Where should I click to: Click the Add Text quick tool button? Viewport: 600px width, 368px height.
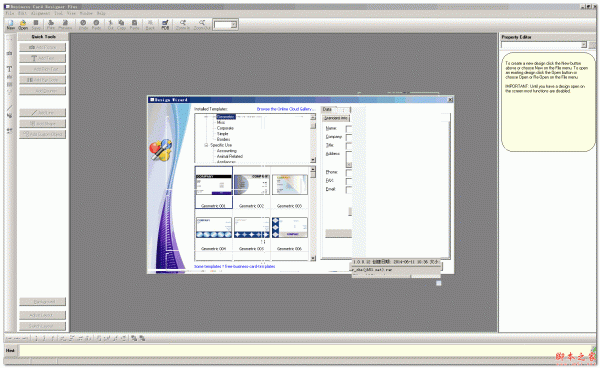42,58
